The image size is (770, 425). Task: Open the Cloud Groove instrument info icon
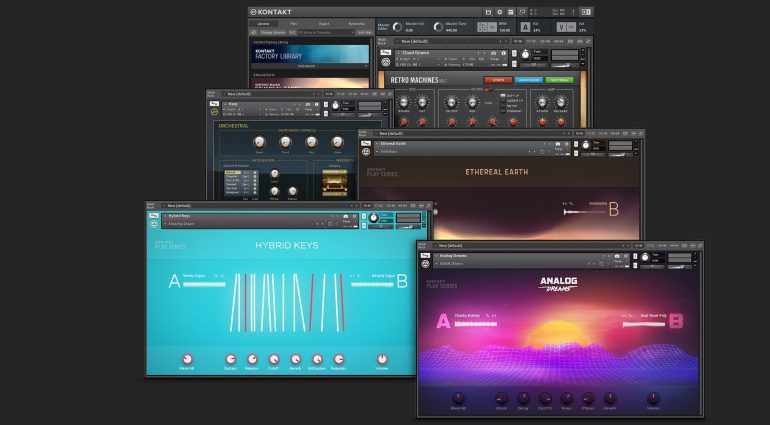tap(503, 53)
